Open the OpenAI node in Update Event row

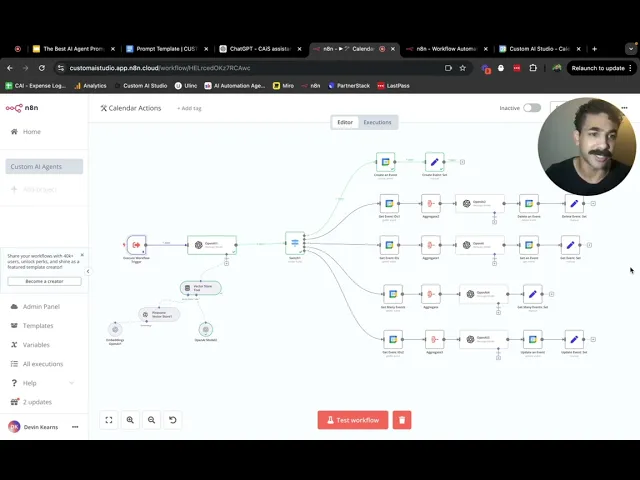pyautogui.click(x=484, y=339)
